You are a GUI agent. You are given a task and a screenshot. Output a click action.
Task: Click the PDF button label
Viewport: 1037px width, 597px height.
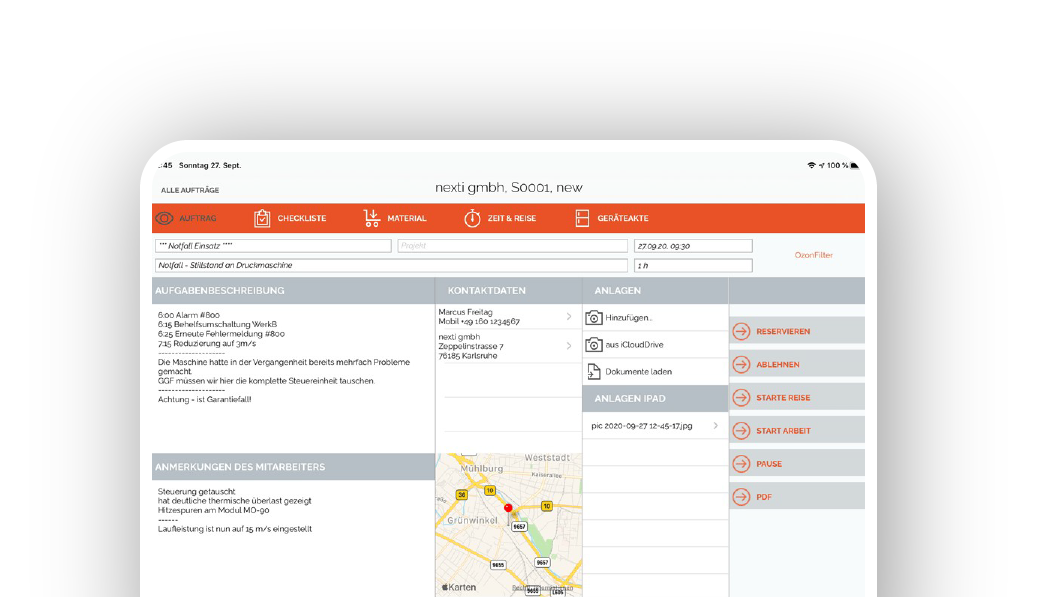tap(764, 497)
